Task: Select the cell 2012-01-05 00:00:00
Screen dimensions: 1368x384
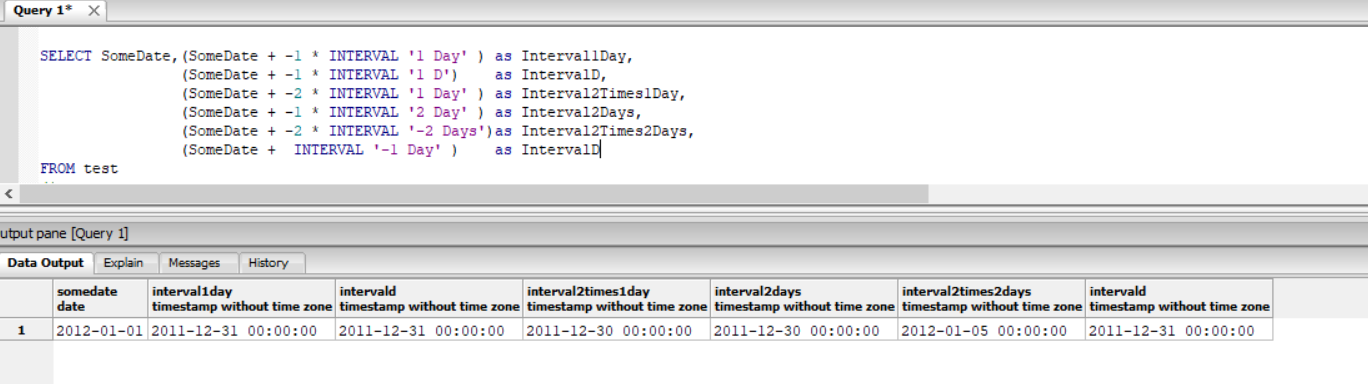Action: pos(991,330)
